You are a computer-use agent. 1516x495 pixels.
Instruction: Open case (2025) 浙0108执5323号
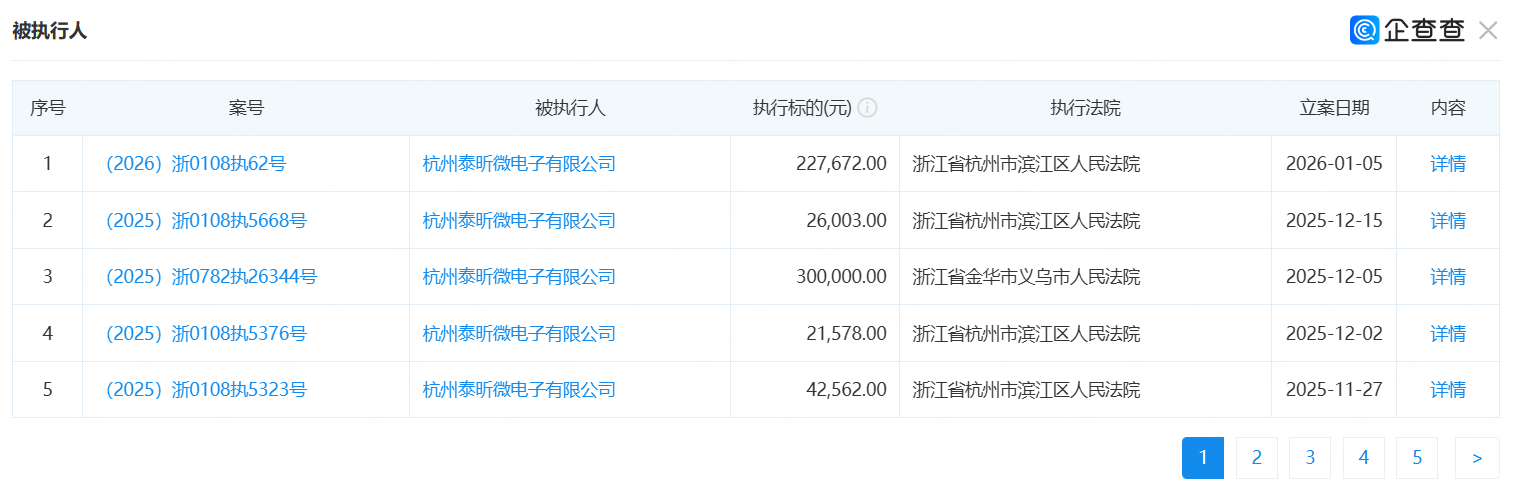coord(206,390)
